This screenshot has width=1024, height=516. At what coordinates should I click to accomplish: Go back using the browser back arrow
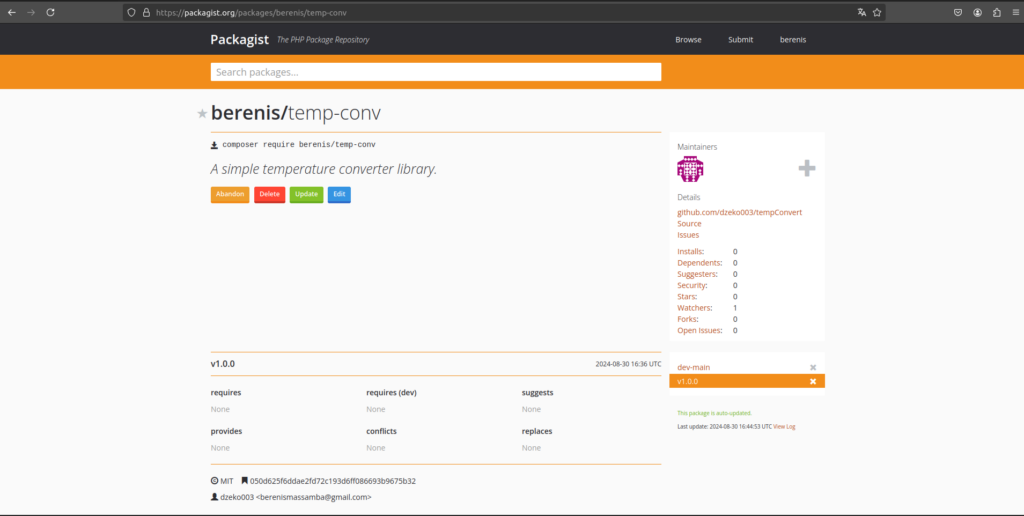point(11,12)
